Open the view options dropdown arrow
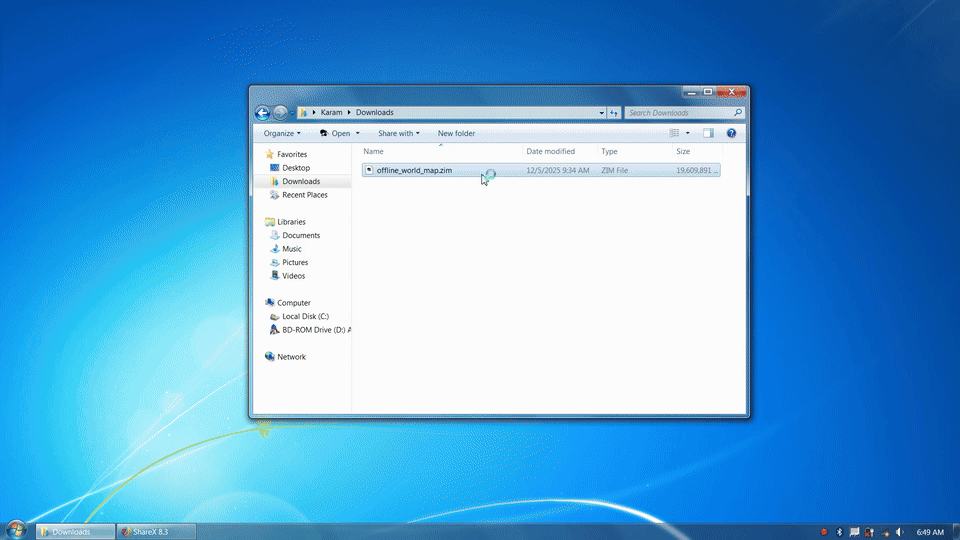This screenshot has height=540, width=960. (x=688, y=133)
